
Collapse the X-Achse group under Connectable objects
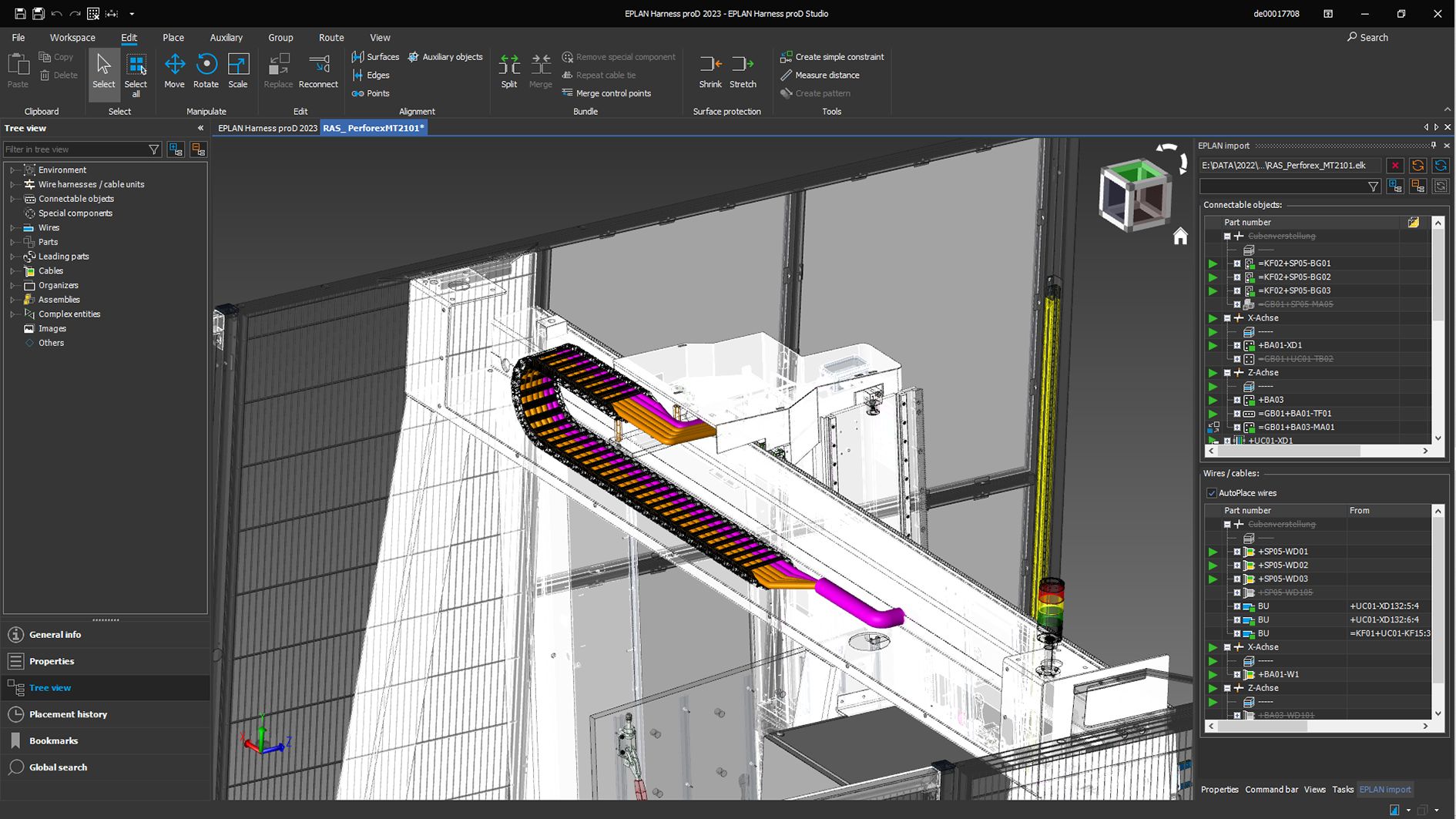click(x=1226, y=317)
